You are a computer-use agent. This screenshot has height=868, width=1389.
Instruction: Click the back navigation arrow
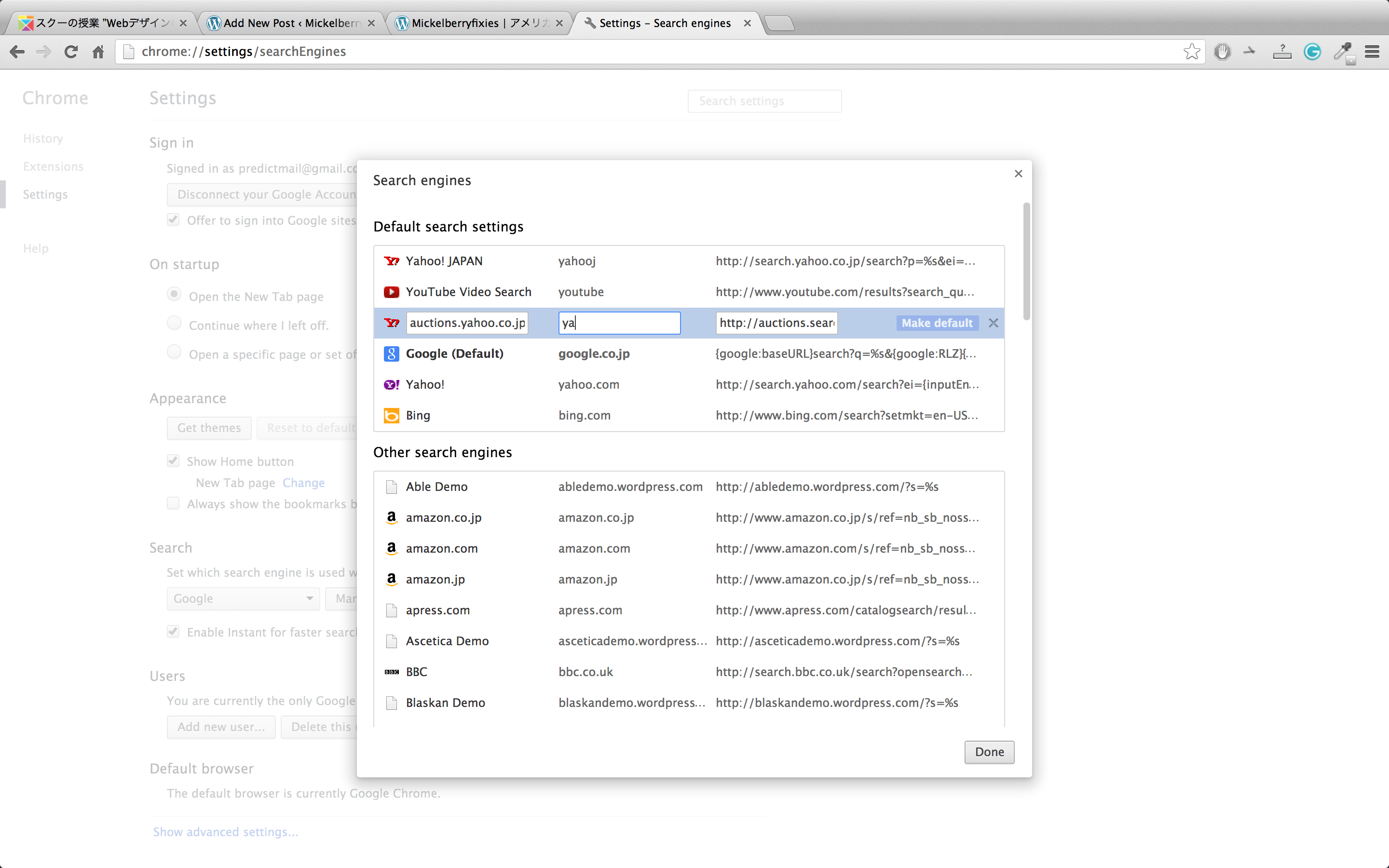click(17, 52)
